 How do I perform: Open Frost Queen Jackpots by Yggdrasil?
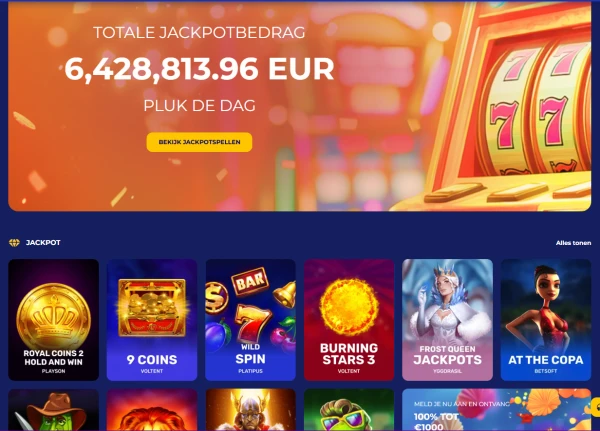click(447, 320)
